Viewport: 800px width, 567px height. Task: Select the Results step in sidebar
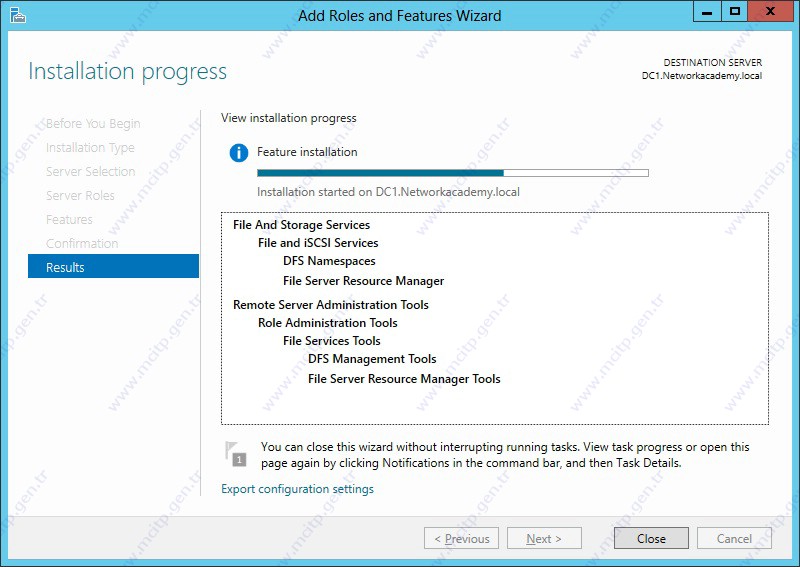coord(113,266)
